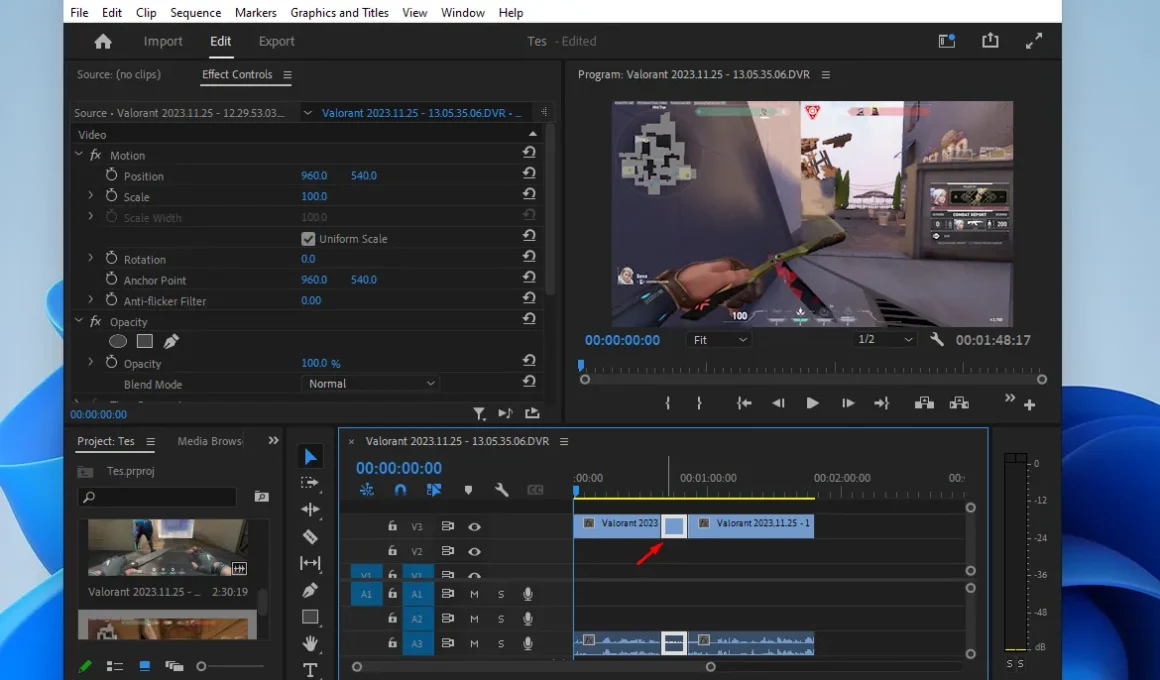1160x680 pixels.
Task: Pick the Razor tool
Action: point(310,536)
